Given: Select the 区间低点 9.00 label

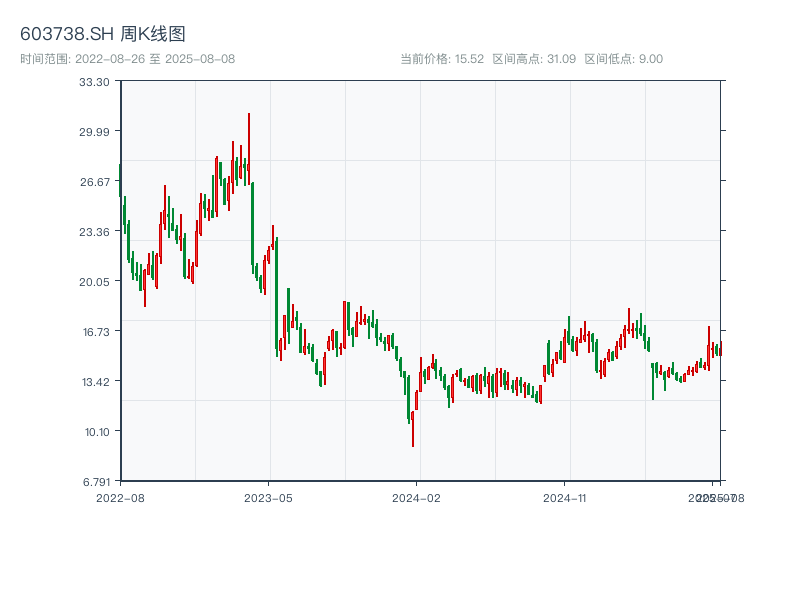Looking at the screenshot, I should click(x=623, y=59).
